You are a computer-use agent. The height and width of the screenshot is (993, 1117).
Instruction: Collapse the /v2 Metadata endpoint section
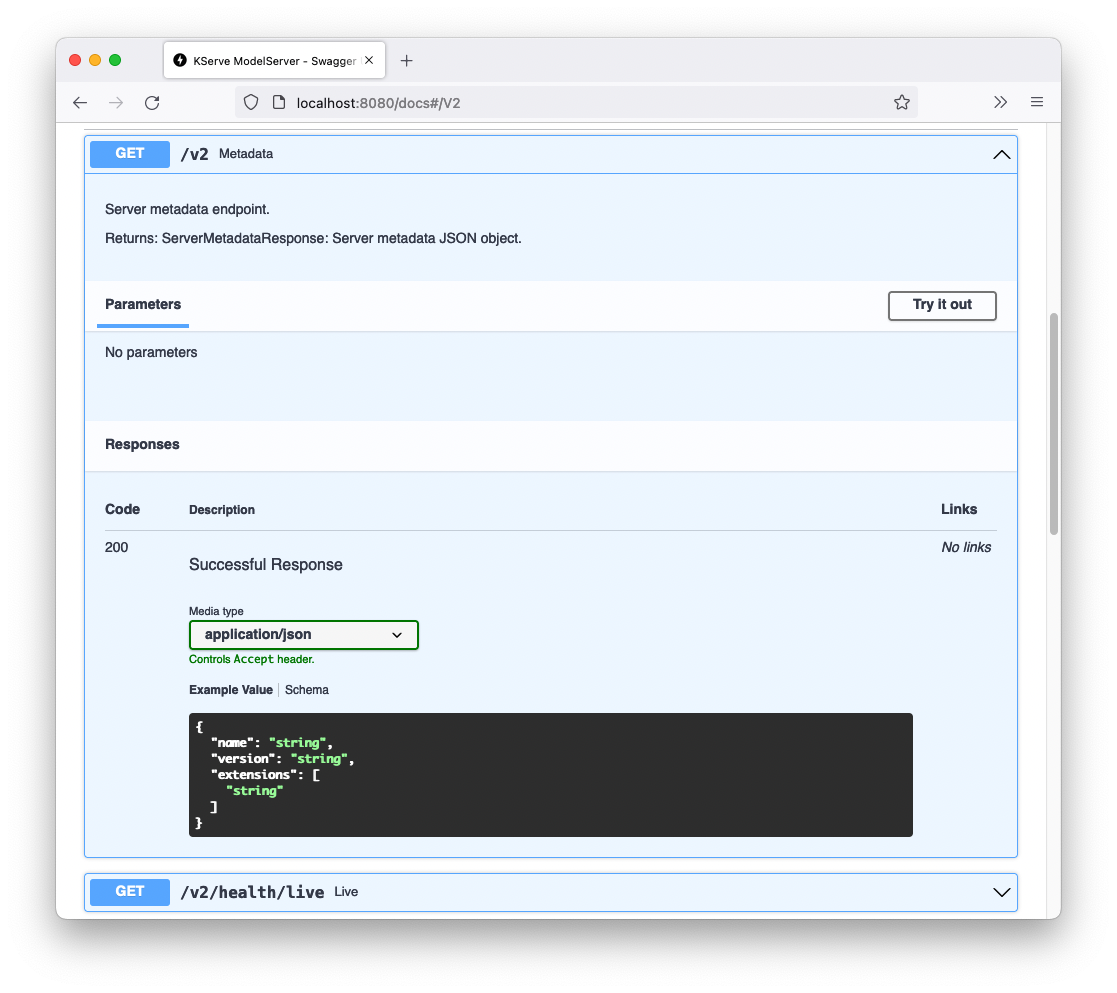(1001, 154)
